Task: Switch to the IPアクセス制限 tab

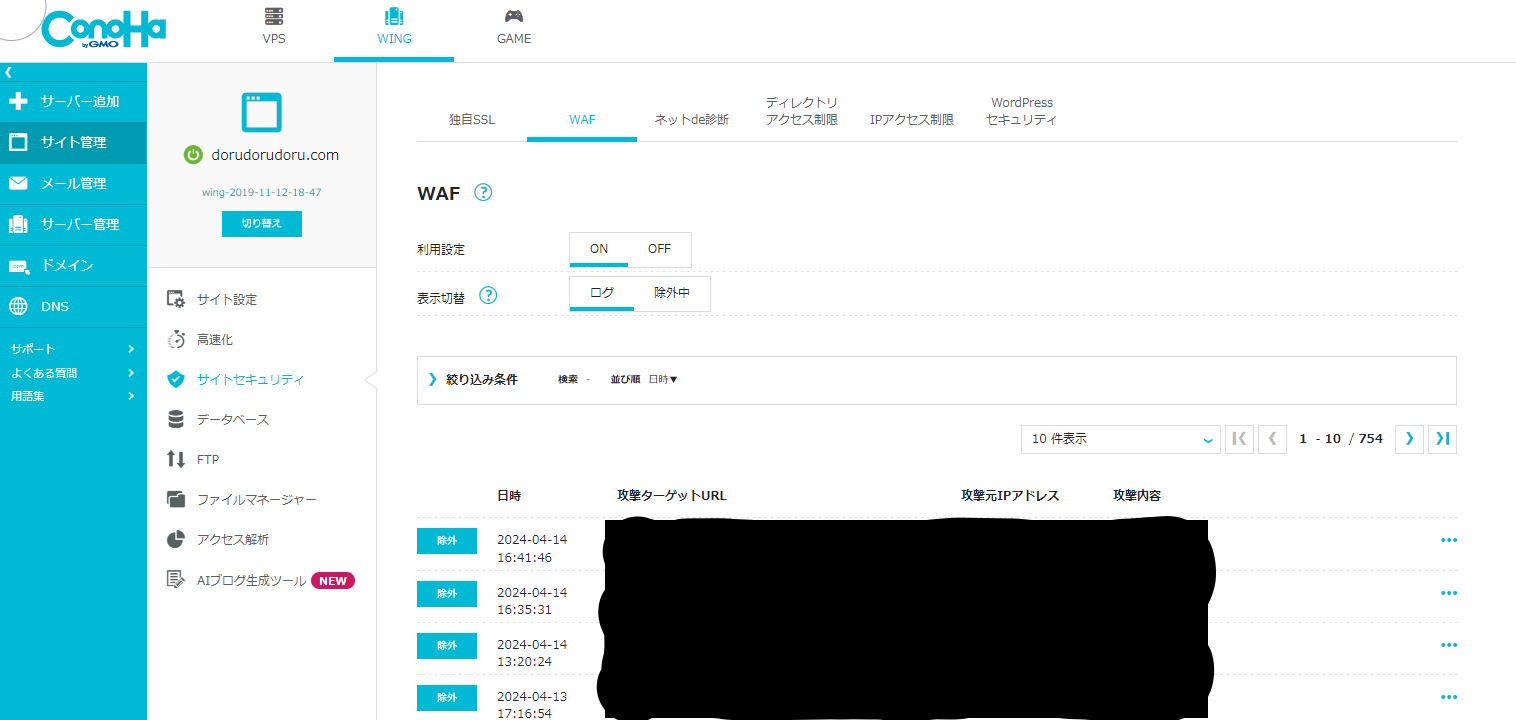Action: (911, 120)
